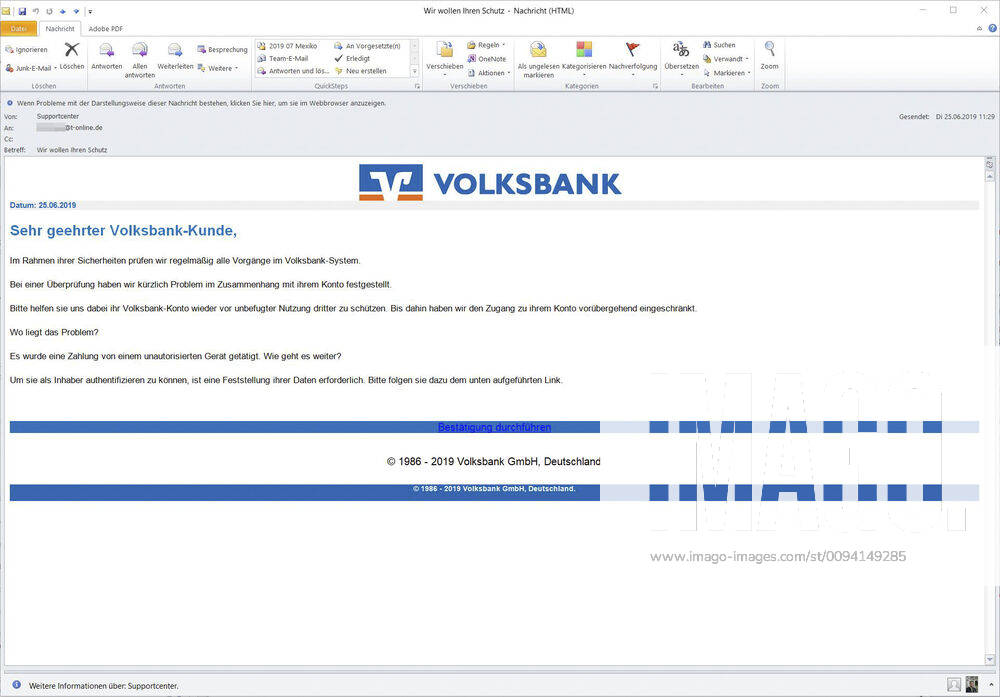Click the 'Sehr geehrter Volksbank-Kunde,' heading
Image resolution: width=1000 pixels, height=697 pixels.
123,231
